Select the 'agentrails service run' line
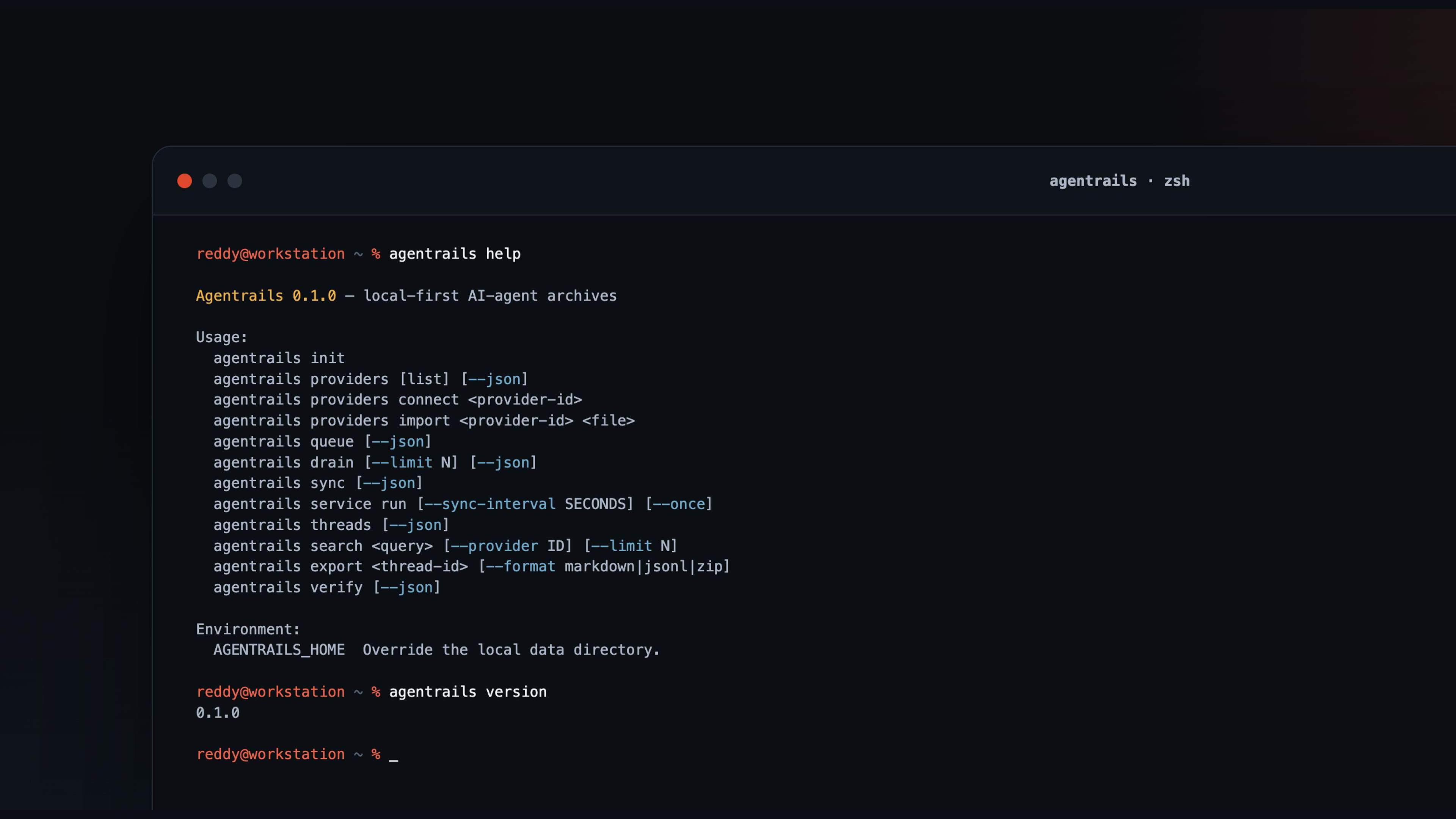 (462, 504)
